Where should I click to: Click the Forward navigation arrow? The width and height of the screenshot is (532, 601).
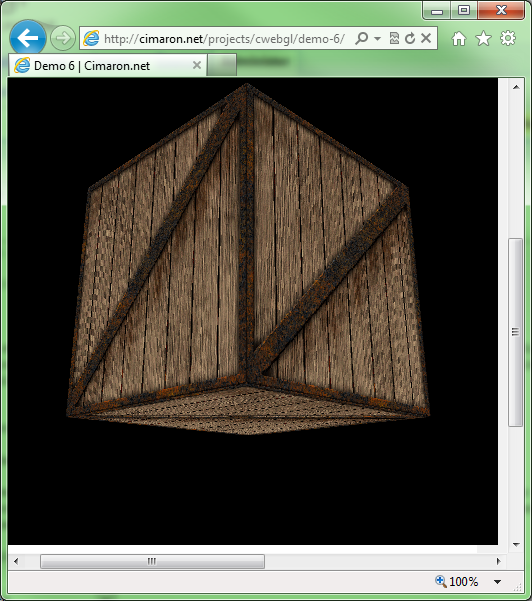point(63,38)
